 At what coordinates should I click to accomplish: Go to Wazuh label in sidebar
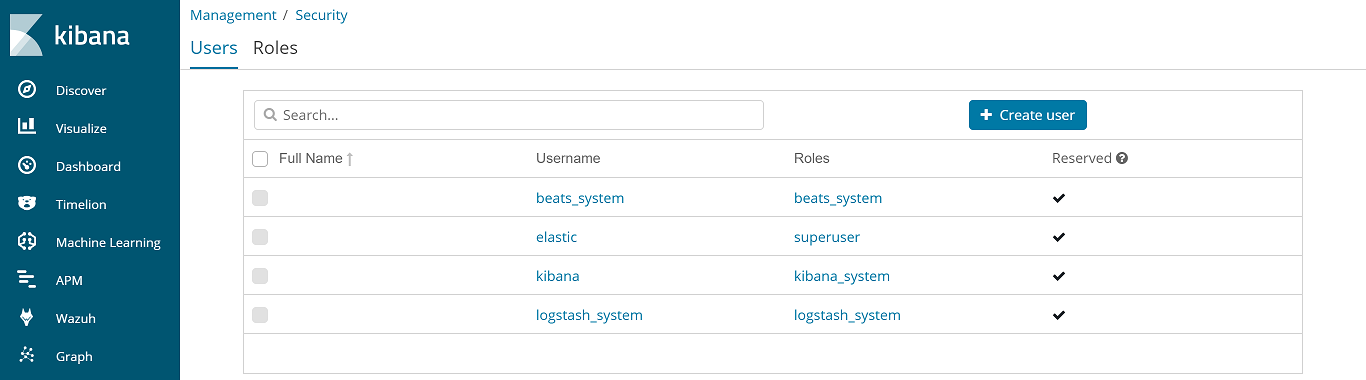coord(76,318)
